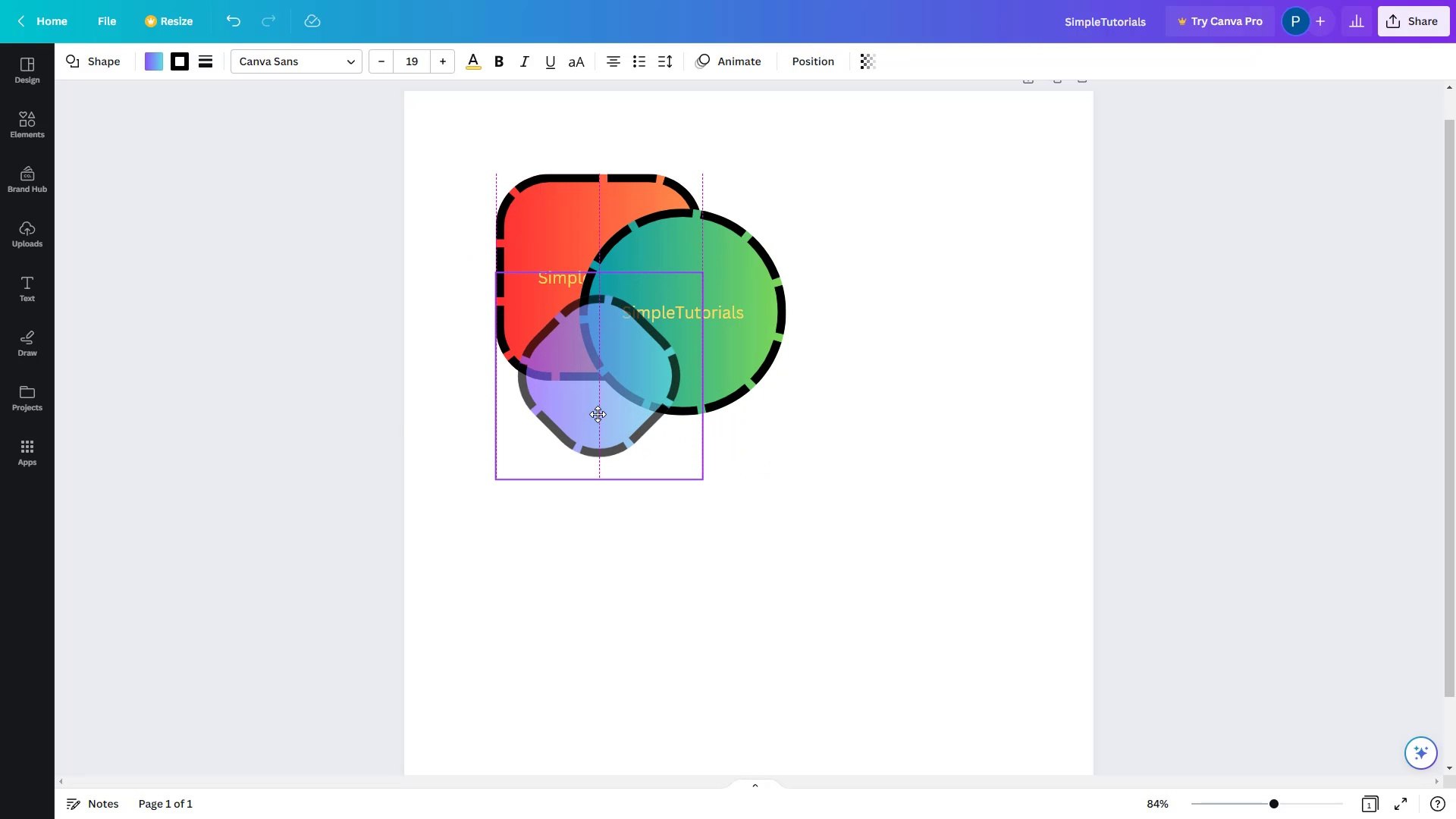The height and width of the screenshot is (819, 1456).
Task: Increase font size with the plus stepper
Action: coord(442,61)
